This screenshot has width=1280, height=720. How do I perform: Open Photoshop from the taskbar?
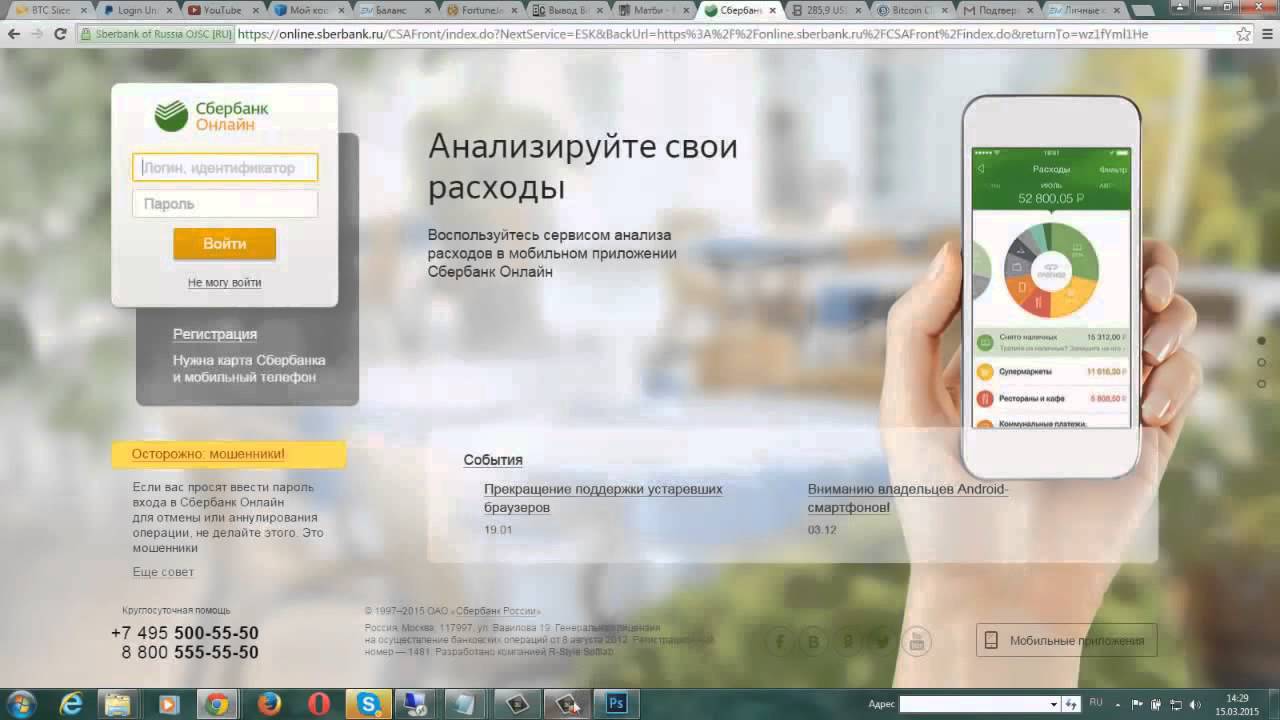pyautogui.click(x=617, y=704)
